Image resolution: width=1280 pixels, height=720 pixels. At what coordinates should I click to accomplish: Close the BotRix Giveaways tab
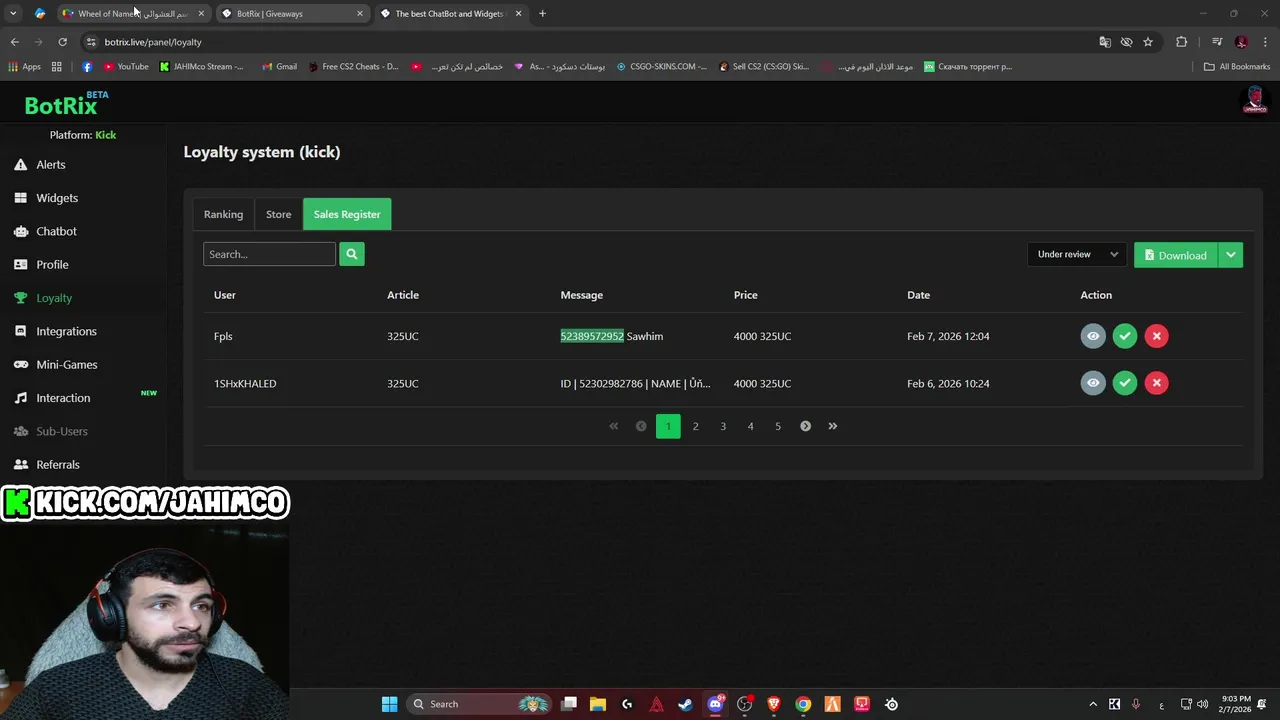(x=360, y=14)
